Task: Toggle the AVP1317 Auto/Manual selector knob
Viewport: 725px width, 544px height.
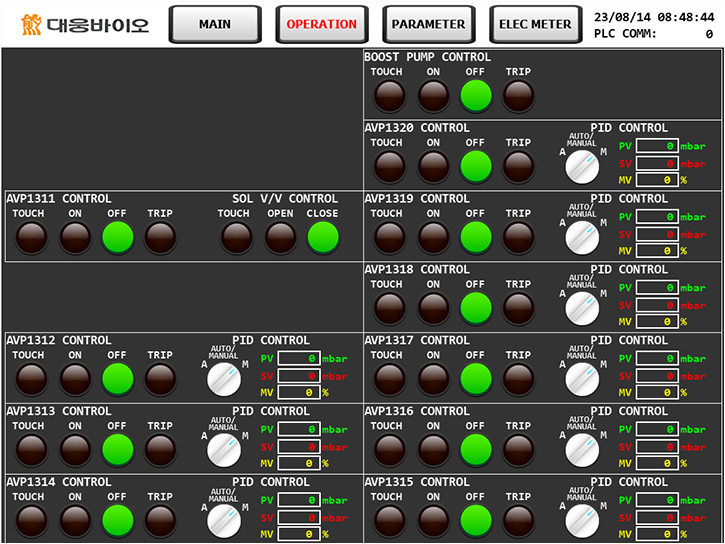Action: point(582,379)
